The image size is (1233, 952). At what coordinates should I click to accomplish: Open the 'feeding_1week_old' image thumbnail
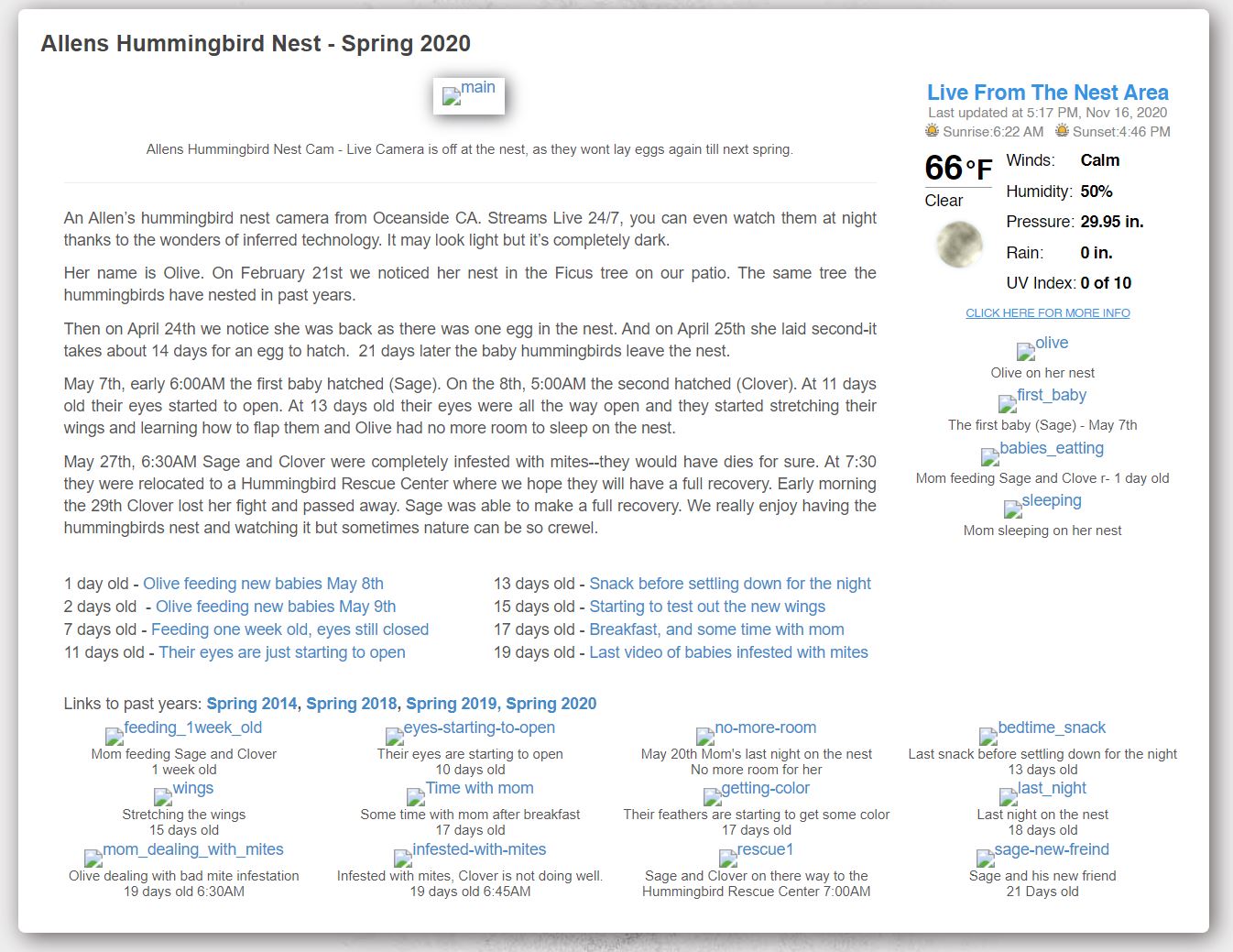click(184, 730)
